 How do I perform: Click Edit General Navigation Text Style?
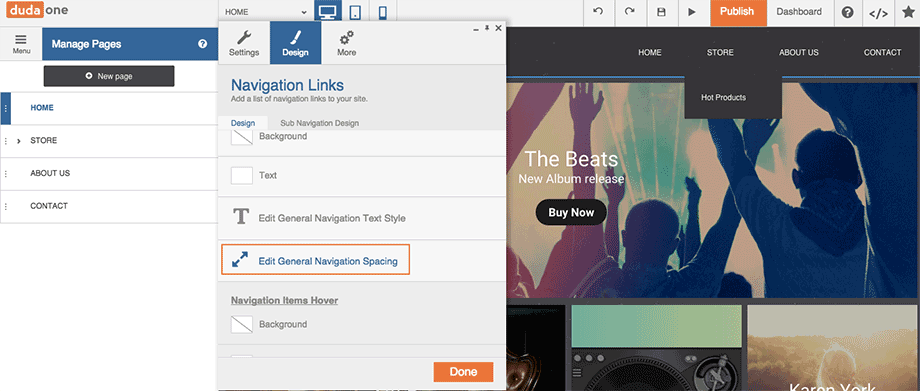pyautogui.click(x=332, y=218)
